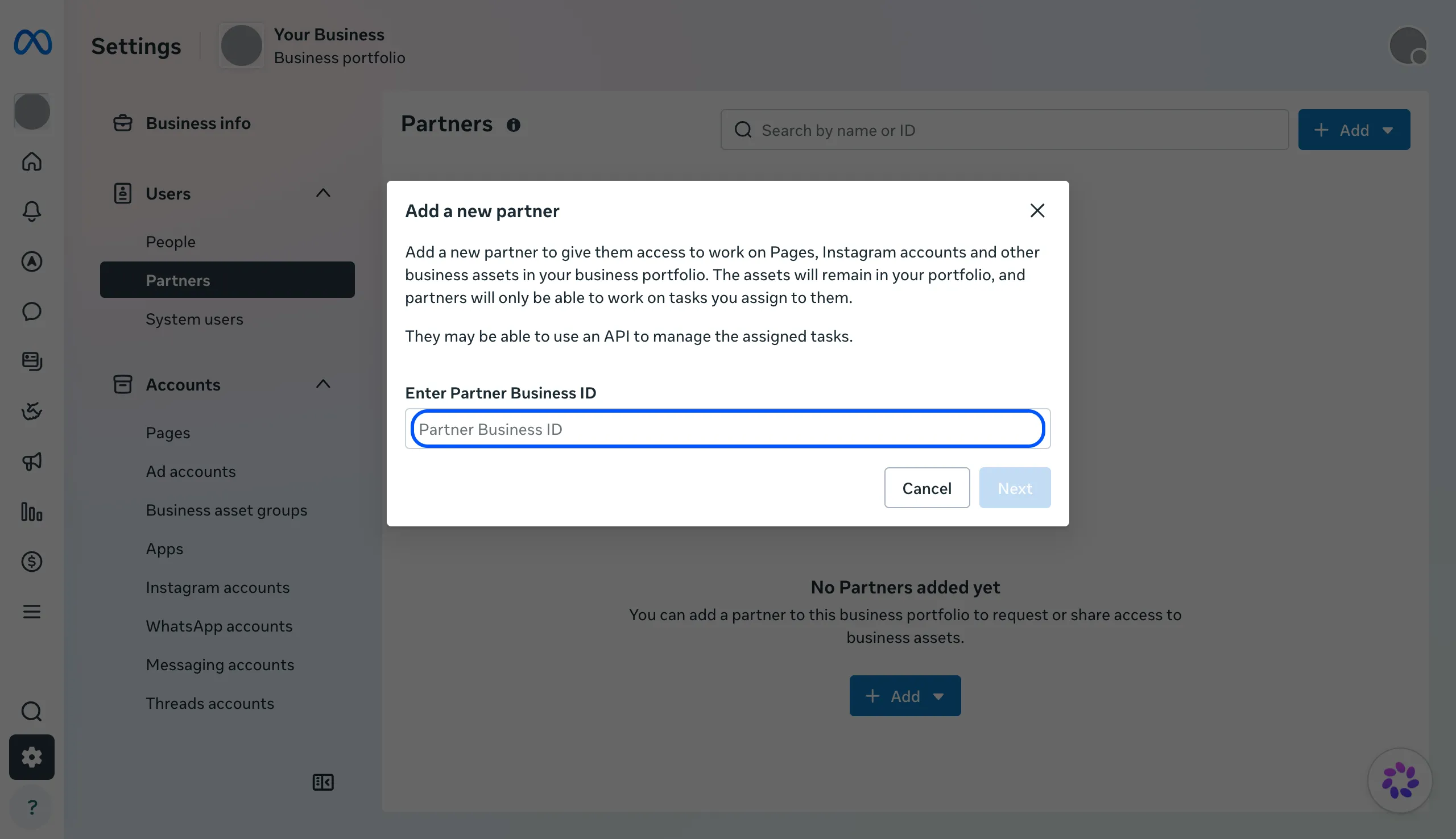
Task: Open the Insights bar chart icon
Action: (x=32, y=511)
